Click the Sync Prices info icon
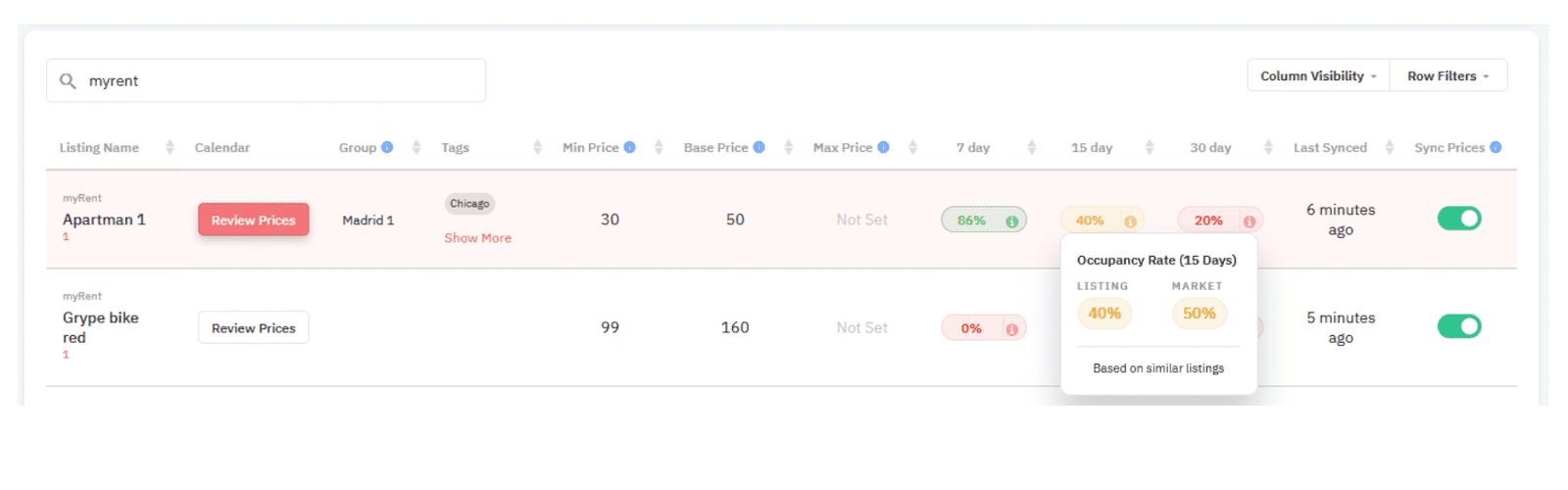The image size is (1568, 490). point(1495,147)
